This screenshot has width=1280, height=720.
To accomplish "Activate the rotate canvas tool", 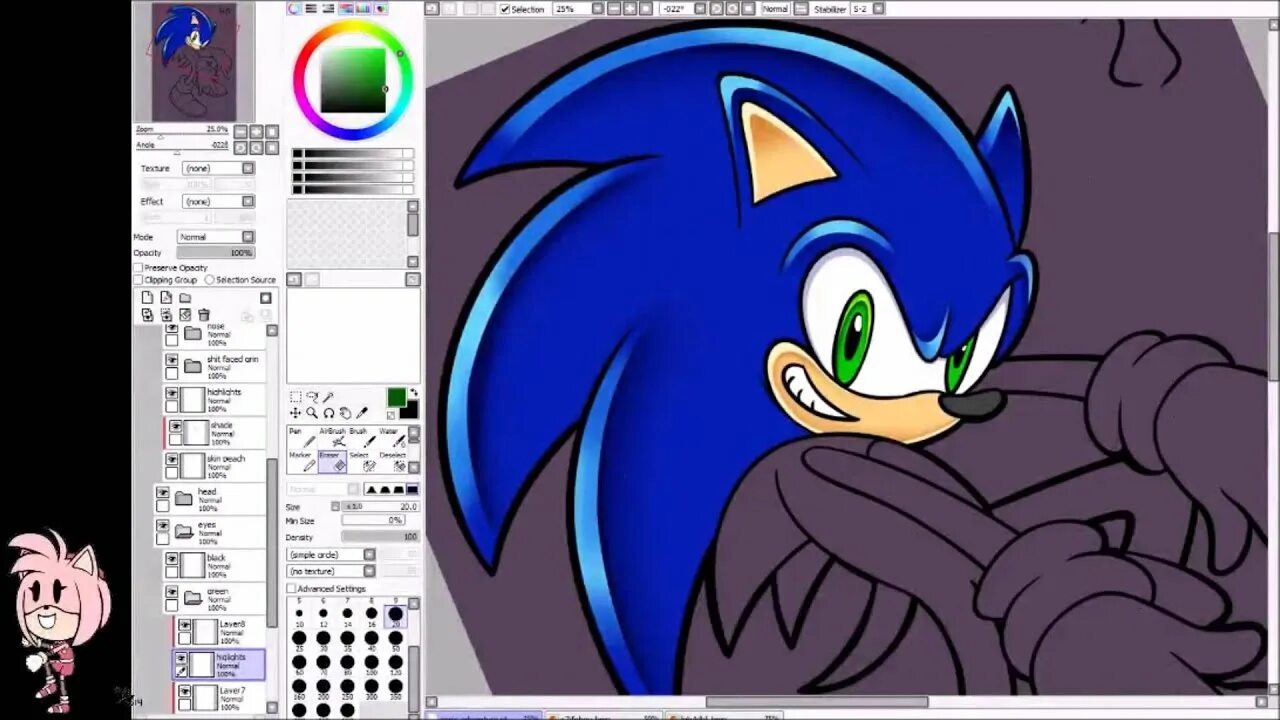I will 329,413.
